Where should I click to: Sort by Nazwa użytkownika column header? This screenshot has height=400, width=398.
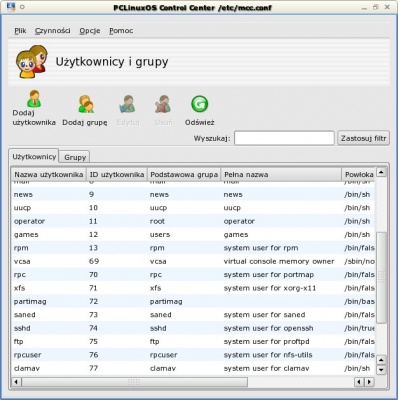tap(49, 175)
